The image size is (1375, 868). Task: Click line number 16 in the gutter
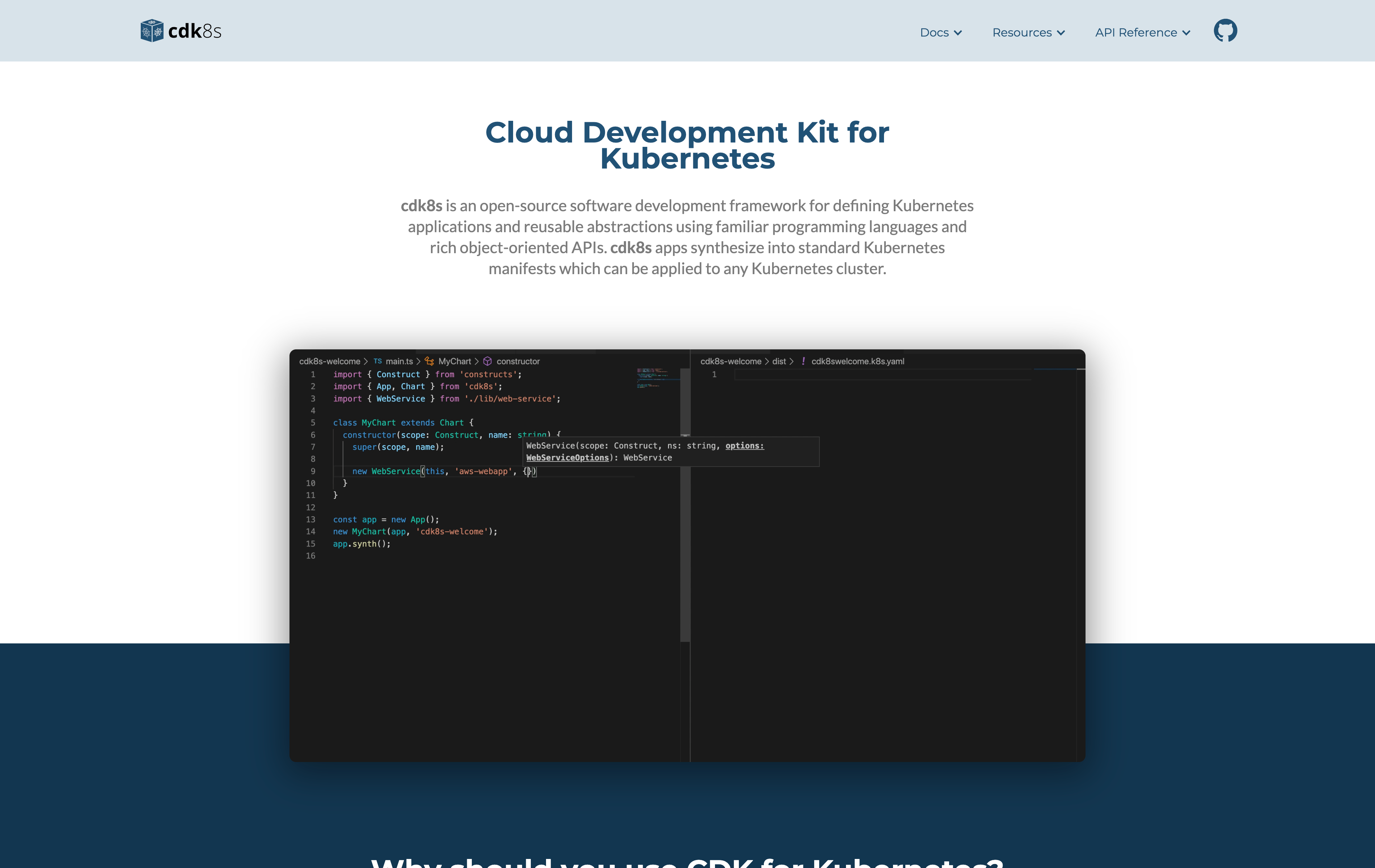point(310,556)
